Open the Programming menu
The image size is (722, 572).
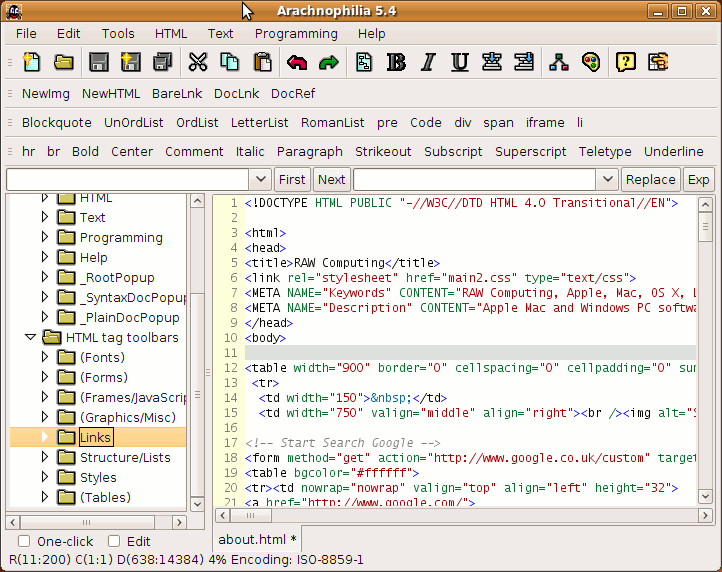[x=296, y=33]
